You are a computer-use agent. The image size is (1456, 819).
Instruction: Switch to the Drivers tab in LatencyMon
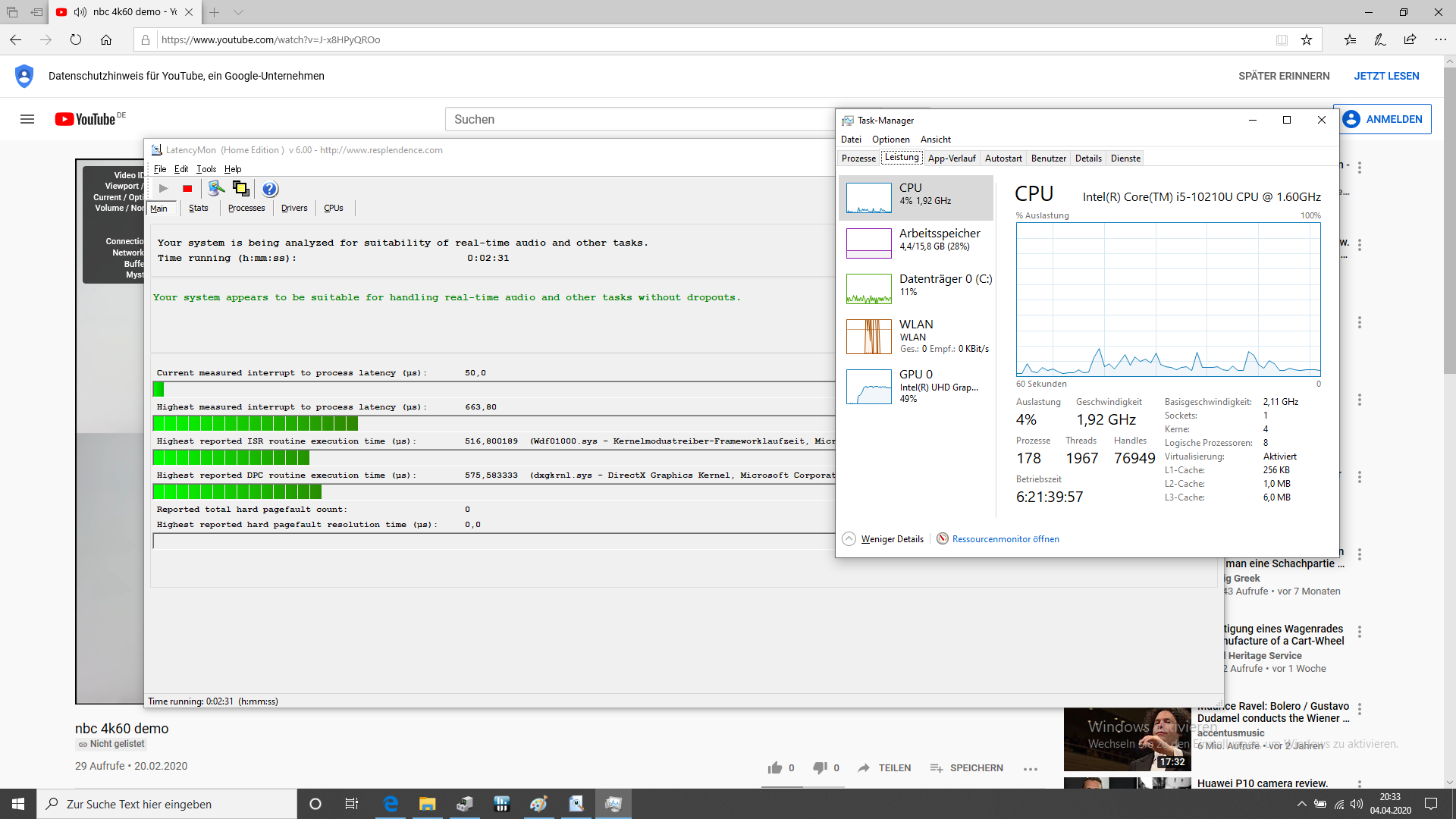click(x=294, y=209)
